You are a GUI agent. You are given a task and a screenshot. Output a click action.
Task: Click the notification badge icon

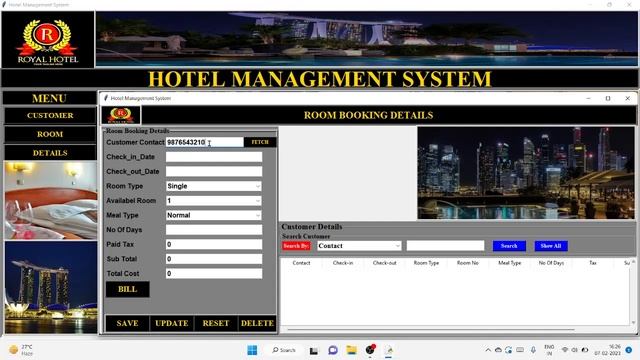[x=629, y=350]
